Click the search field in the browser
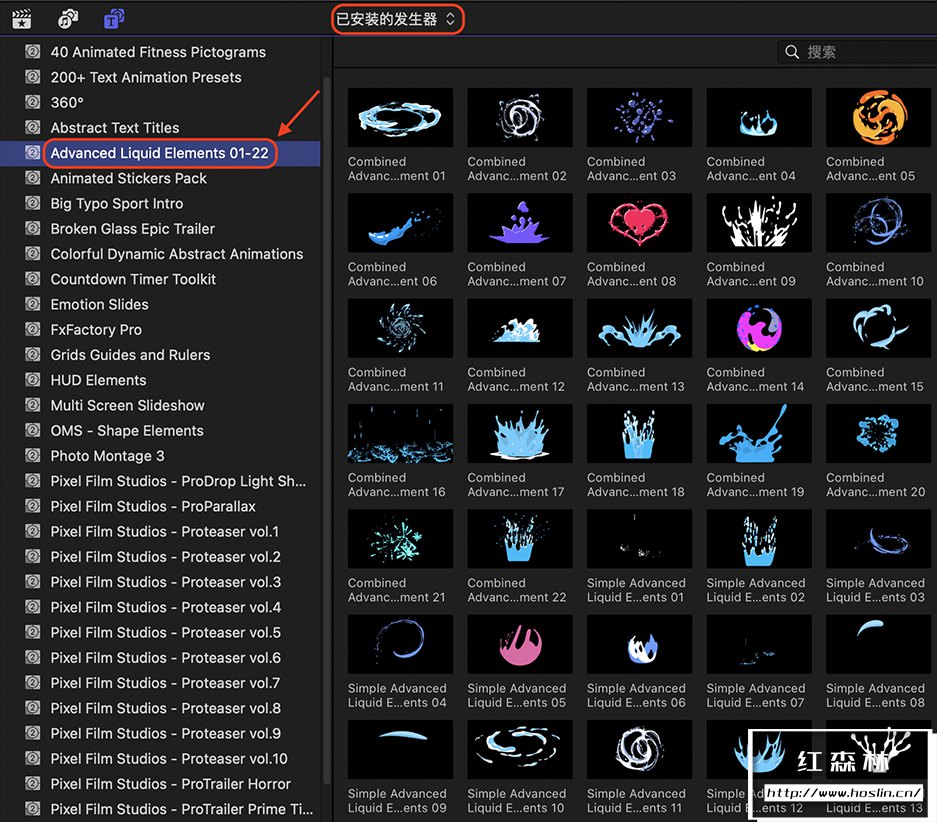The height and width of the screenshot is (822, 937). 858,52
